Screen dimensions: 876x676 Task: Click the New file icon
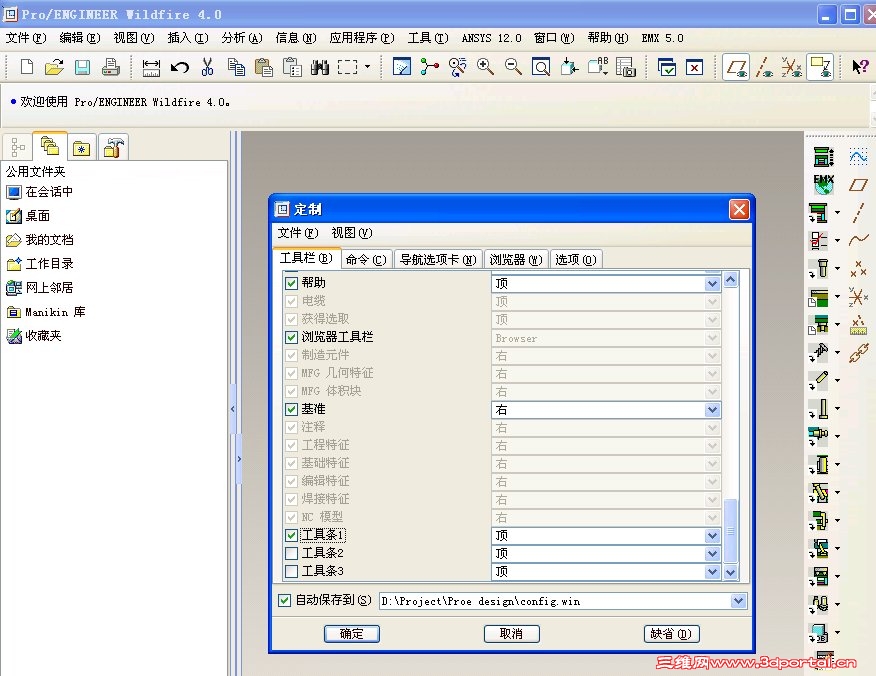pyautogui.click(x=26, y=68)
